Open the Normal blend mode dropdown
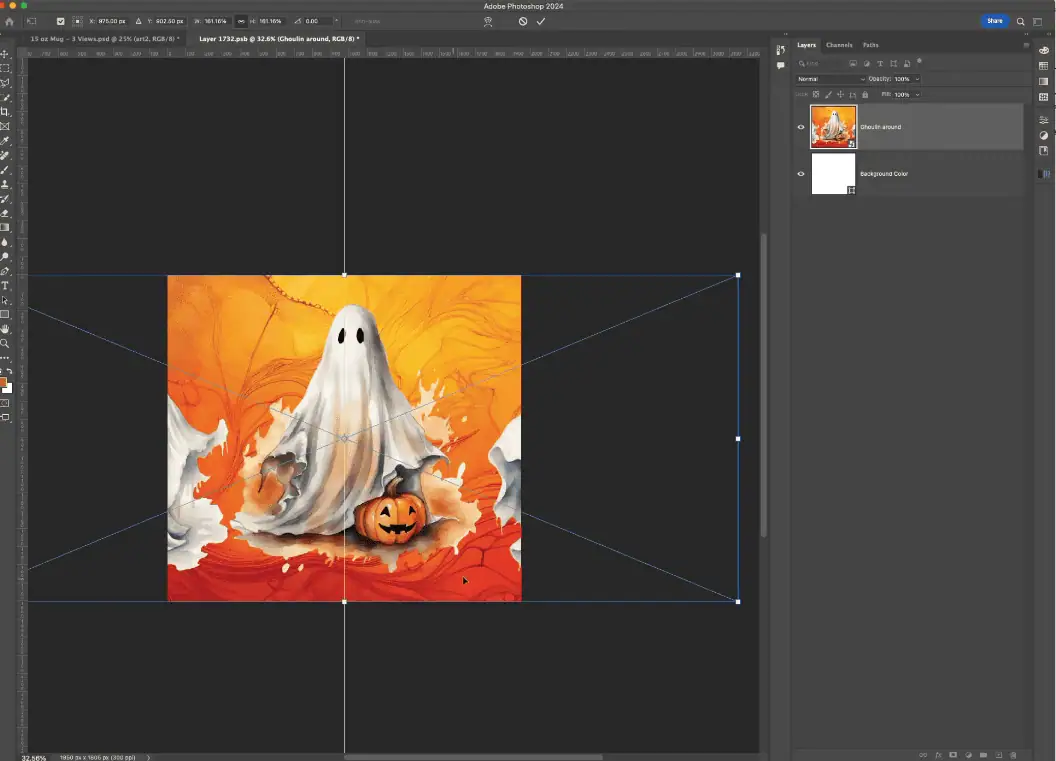The width and height of the screenshot is (1056, 761). [830, 79]
